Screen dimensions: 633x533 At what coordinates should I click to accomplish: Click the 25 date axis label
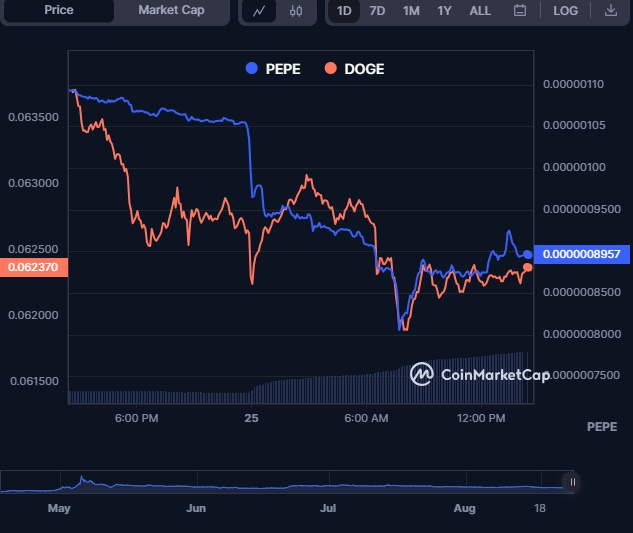[251, 418]
